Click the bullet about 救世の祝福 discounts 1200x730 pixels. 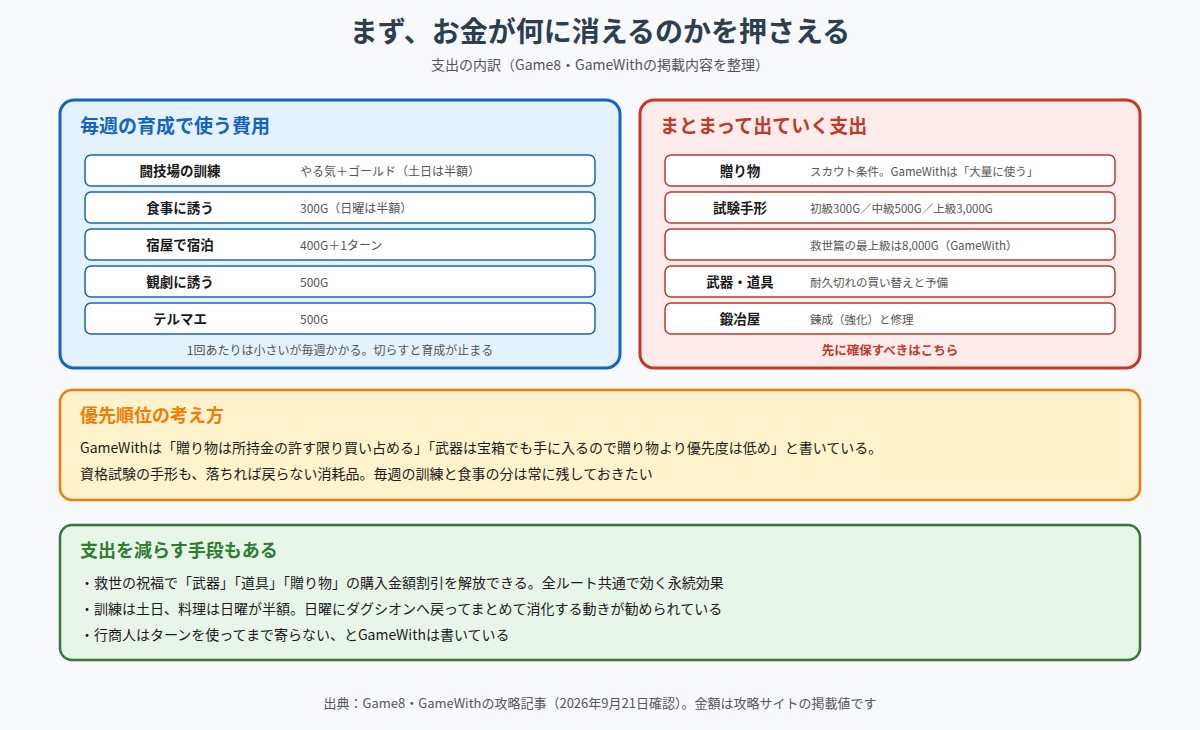(402, 583)
